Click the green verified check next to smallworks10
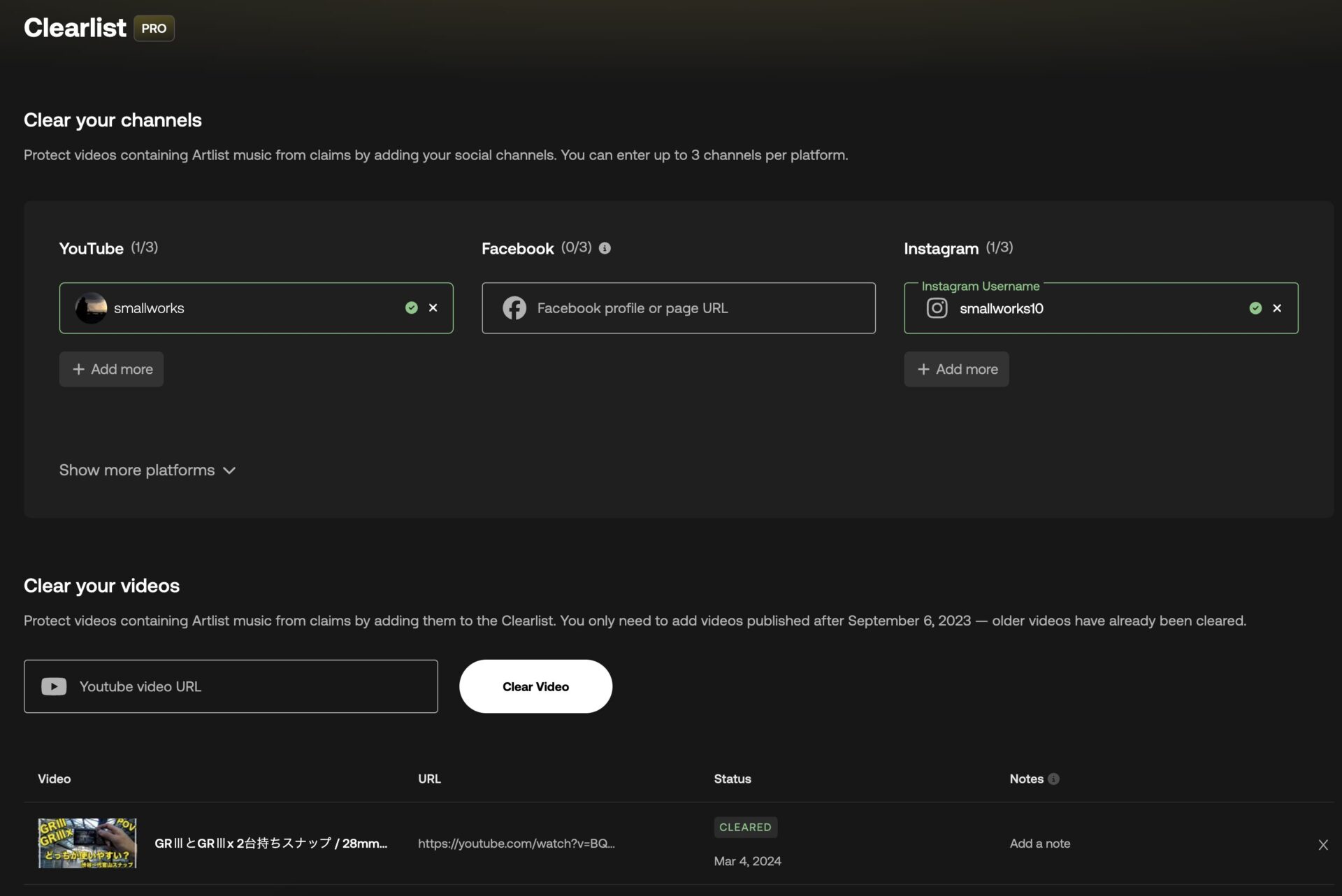 point(1255,308)
